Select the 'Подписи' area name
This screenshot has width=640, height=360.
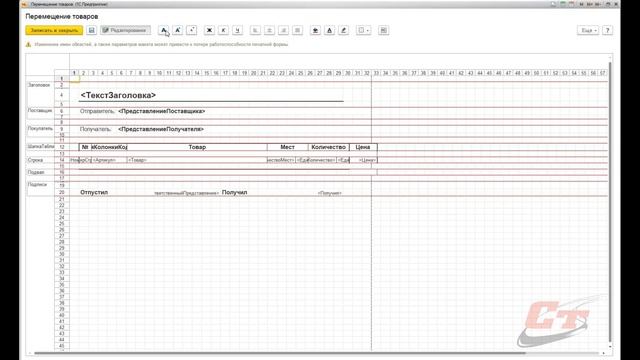[x=37, y=184]
